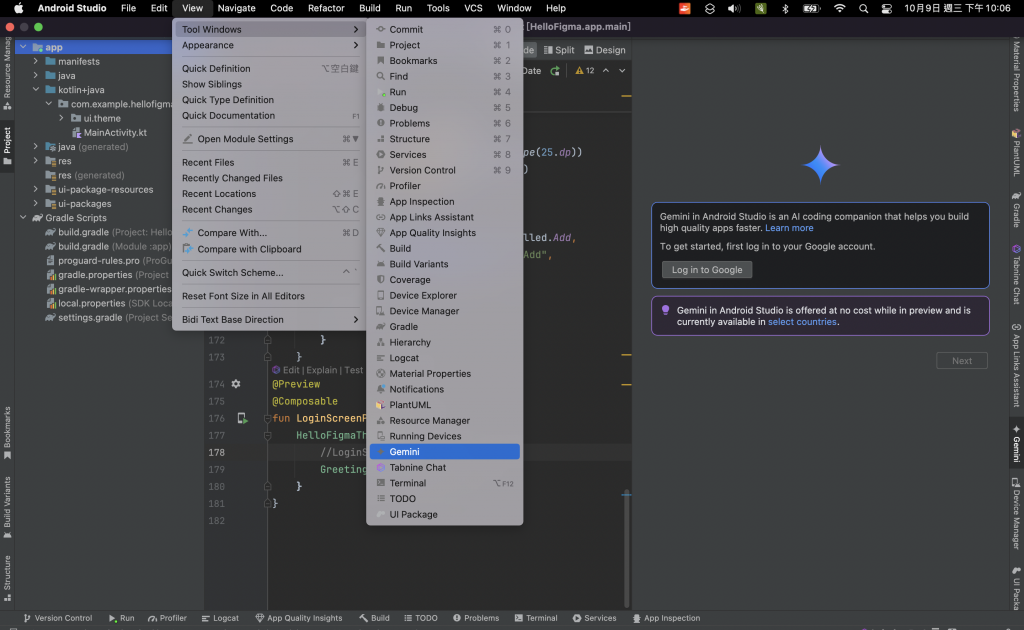This screenshot has height=630, width=1024.
Task: Open the Appearance submenu arrow
Action: click(x=355, y=45)
